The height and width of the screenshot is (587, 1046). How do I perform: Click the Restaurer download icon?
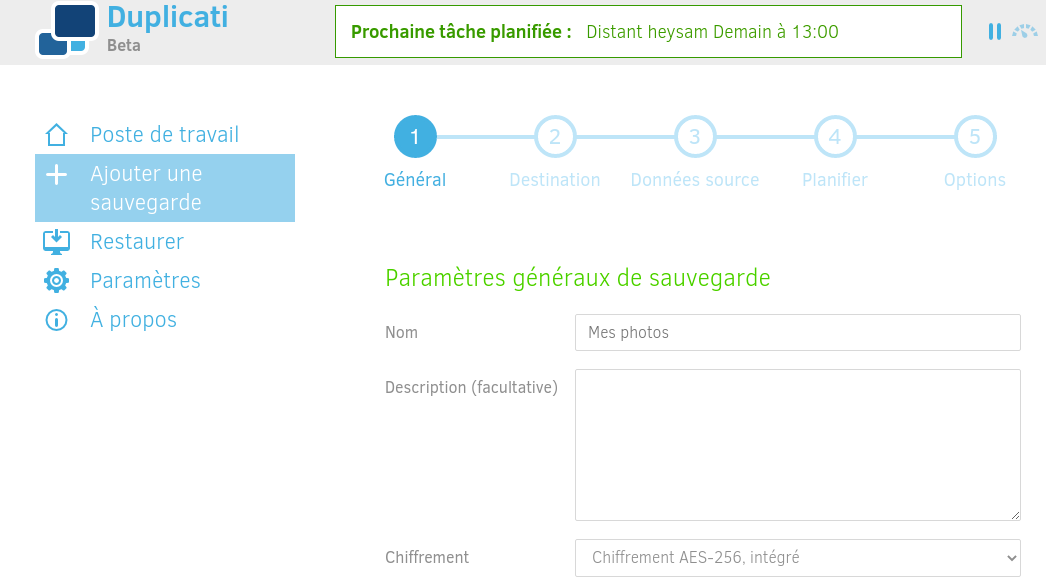coord(57,241)
